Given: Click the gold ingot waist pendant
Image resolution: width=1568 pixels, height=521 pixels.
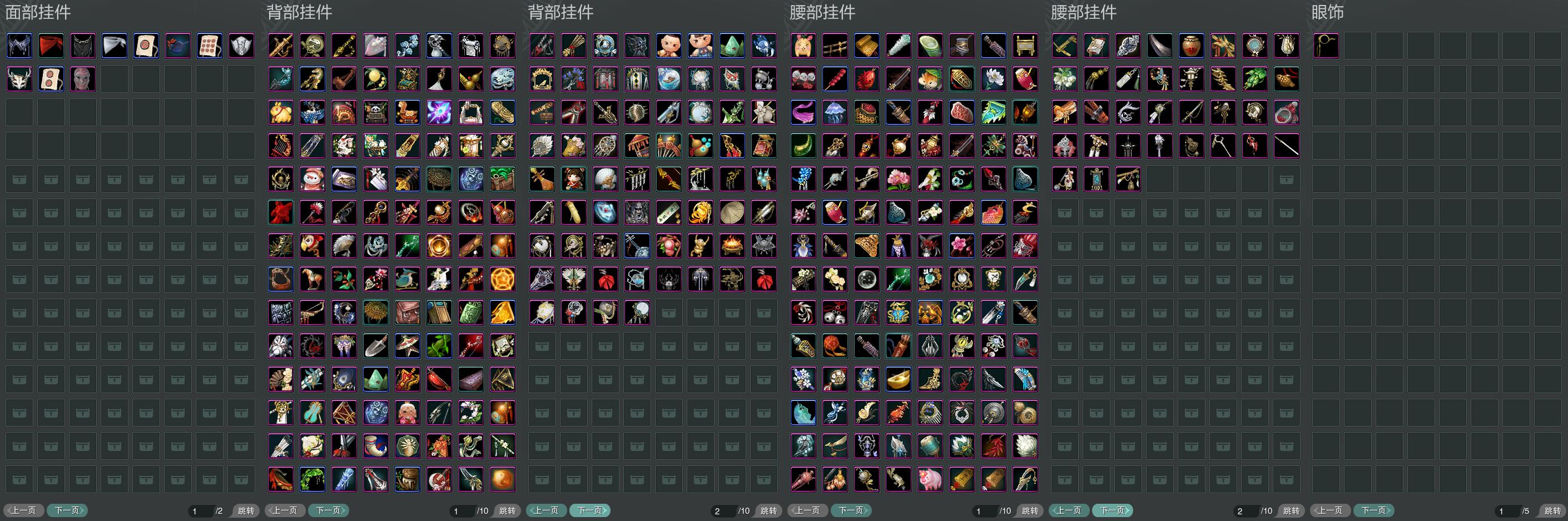Looking at the screenshot, I should coord(899,379).
